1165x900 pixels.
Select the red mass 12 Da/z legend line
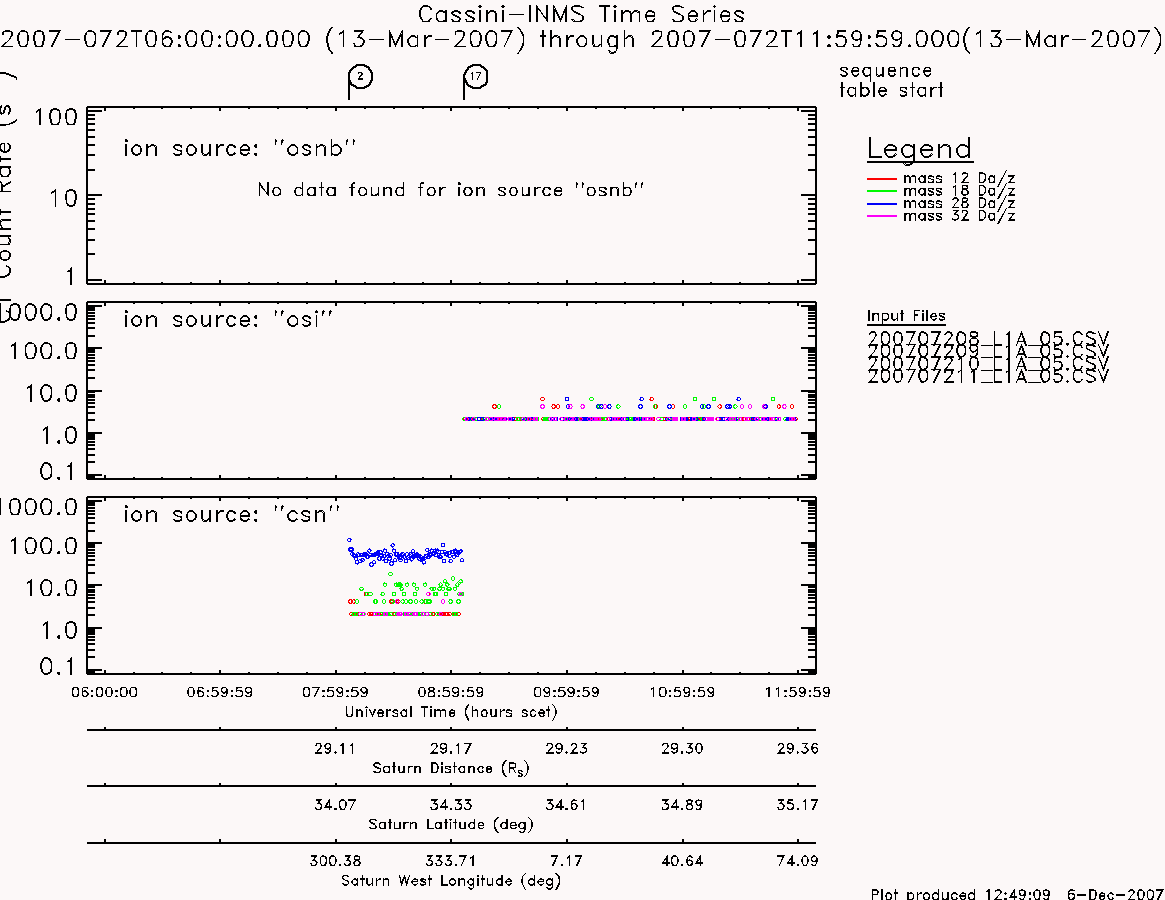pos(882,179)
